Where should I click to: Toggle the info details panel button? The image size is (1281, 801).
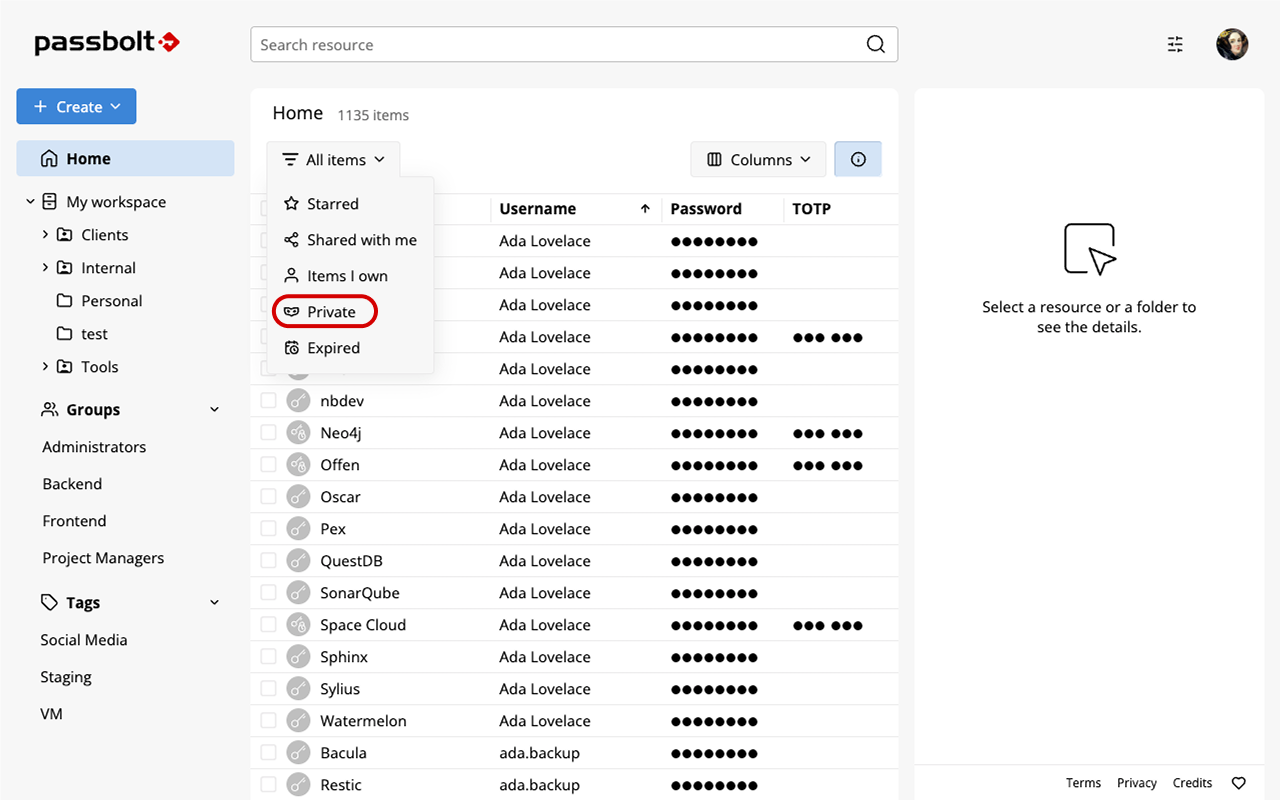[858, 160]
